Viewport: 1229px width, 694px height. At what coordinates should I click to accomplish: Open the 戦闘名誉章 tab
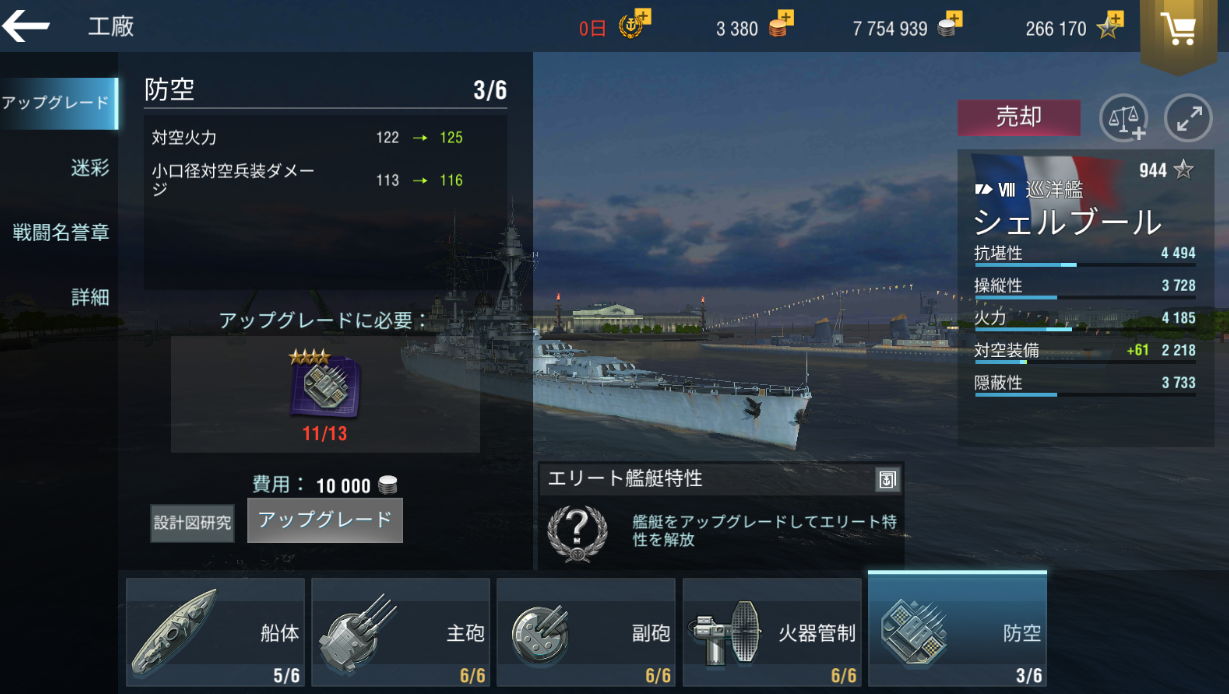click(x=60, y=233)
